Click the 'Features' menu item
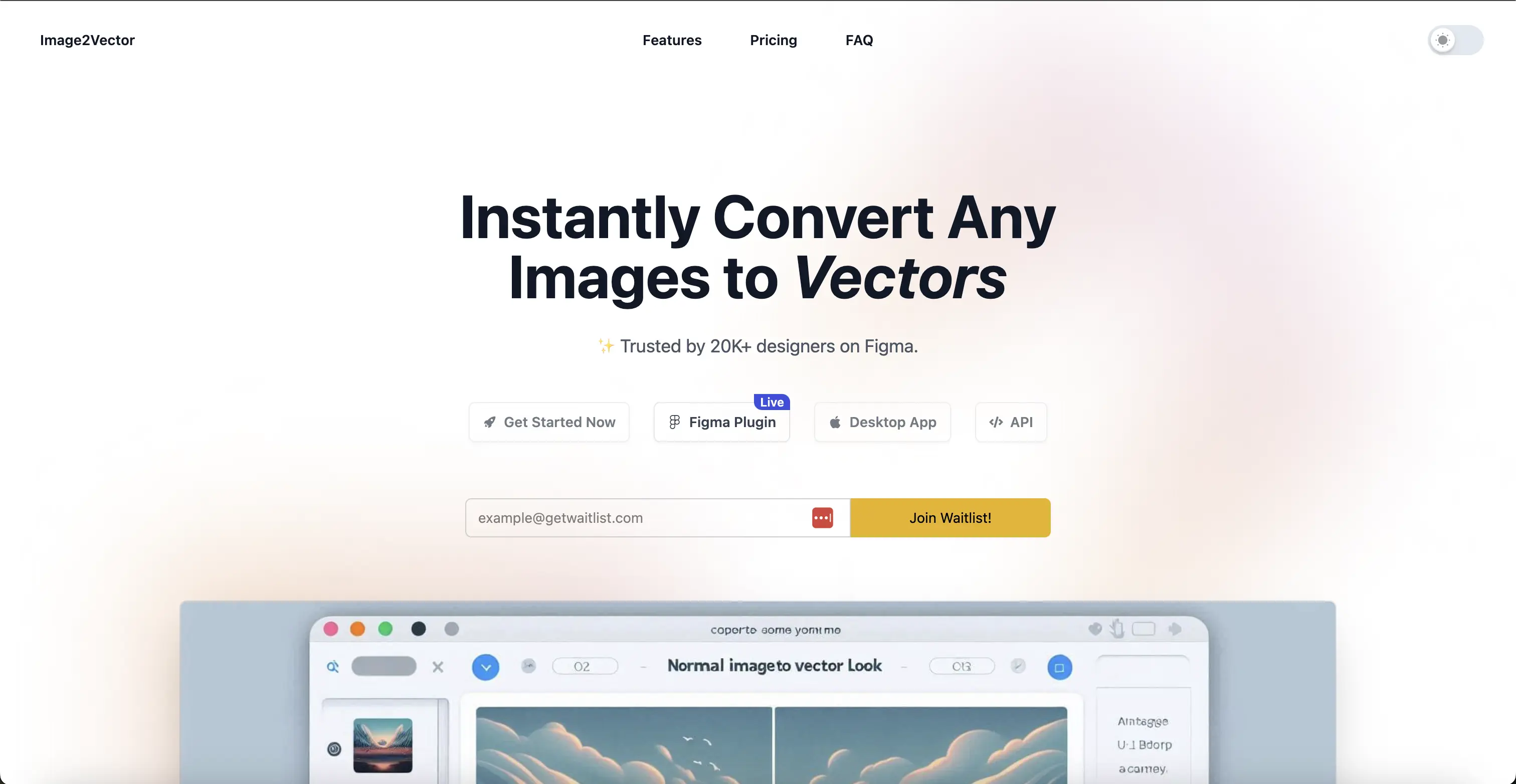The image size is (1516, 784). click(671, 40)
